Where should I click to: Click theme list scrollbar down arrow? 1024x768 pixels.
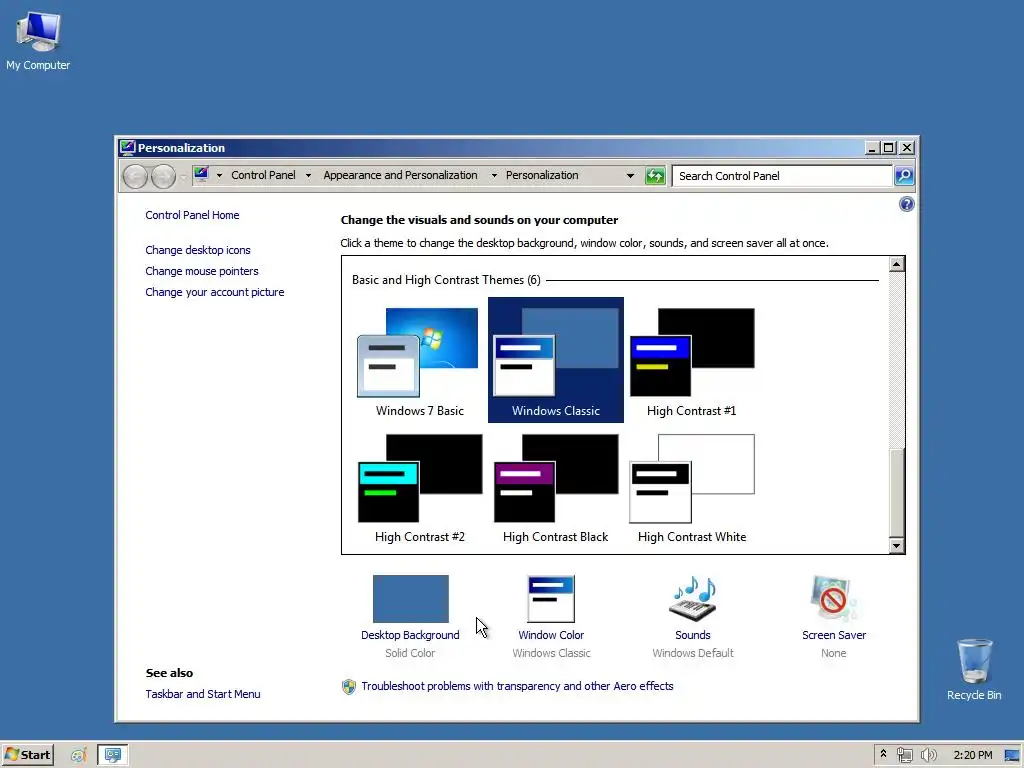click(897, 545)
